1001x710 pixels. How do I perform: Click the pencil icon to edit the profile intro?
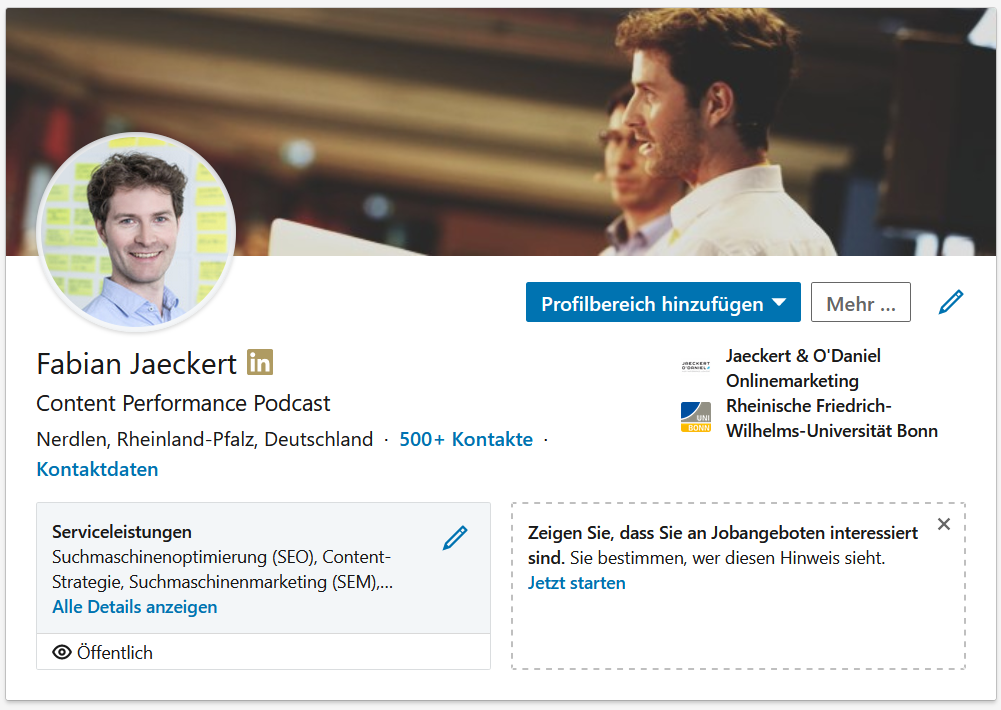pyautogui.click(x=951, y=302)
